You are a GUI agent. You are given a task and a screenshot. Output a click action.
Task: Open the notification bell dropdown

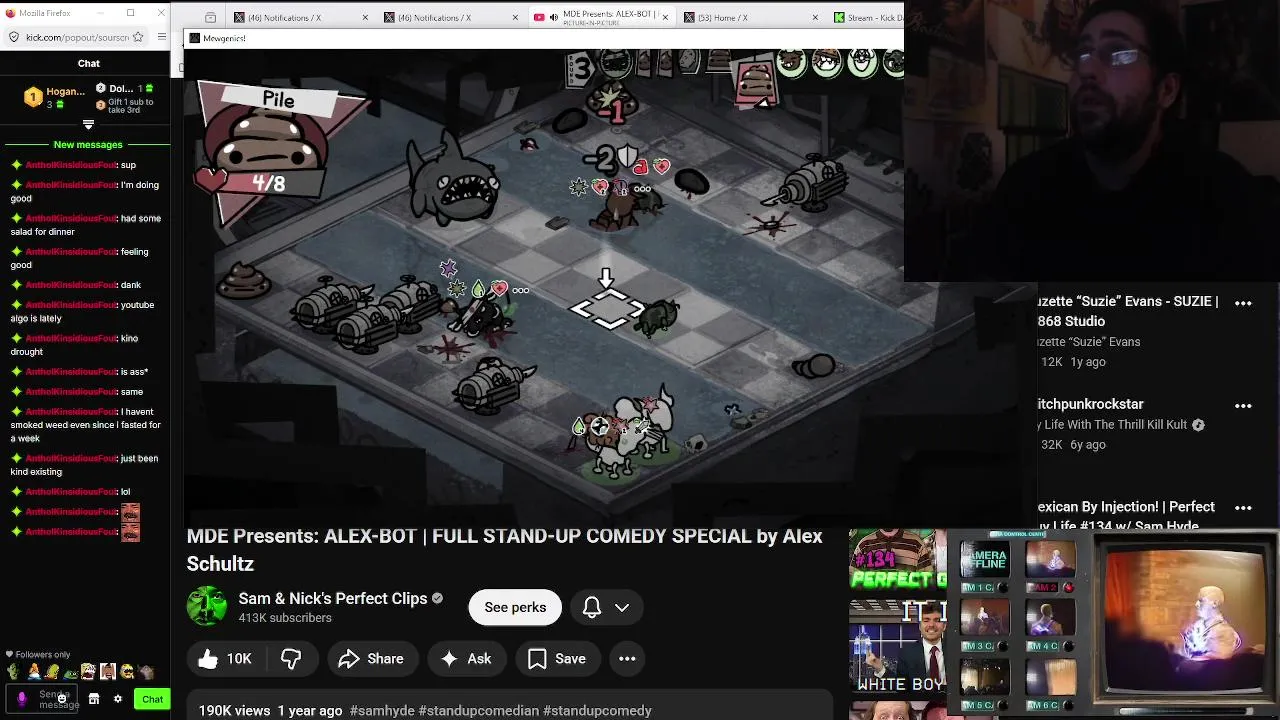(606, 607)
